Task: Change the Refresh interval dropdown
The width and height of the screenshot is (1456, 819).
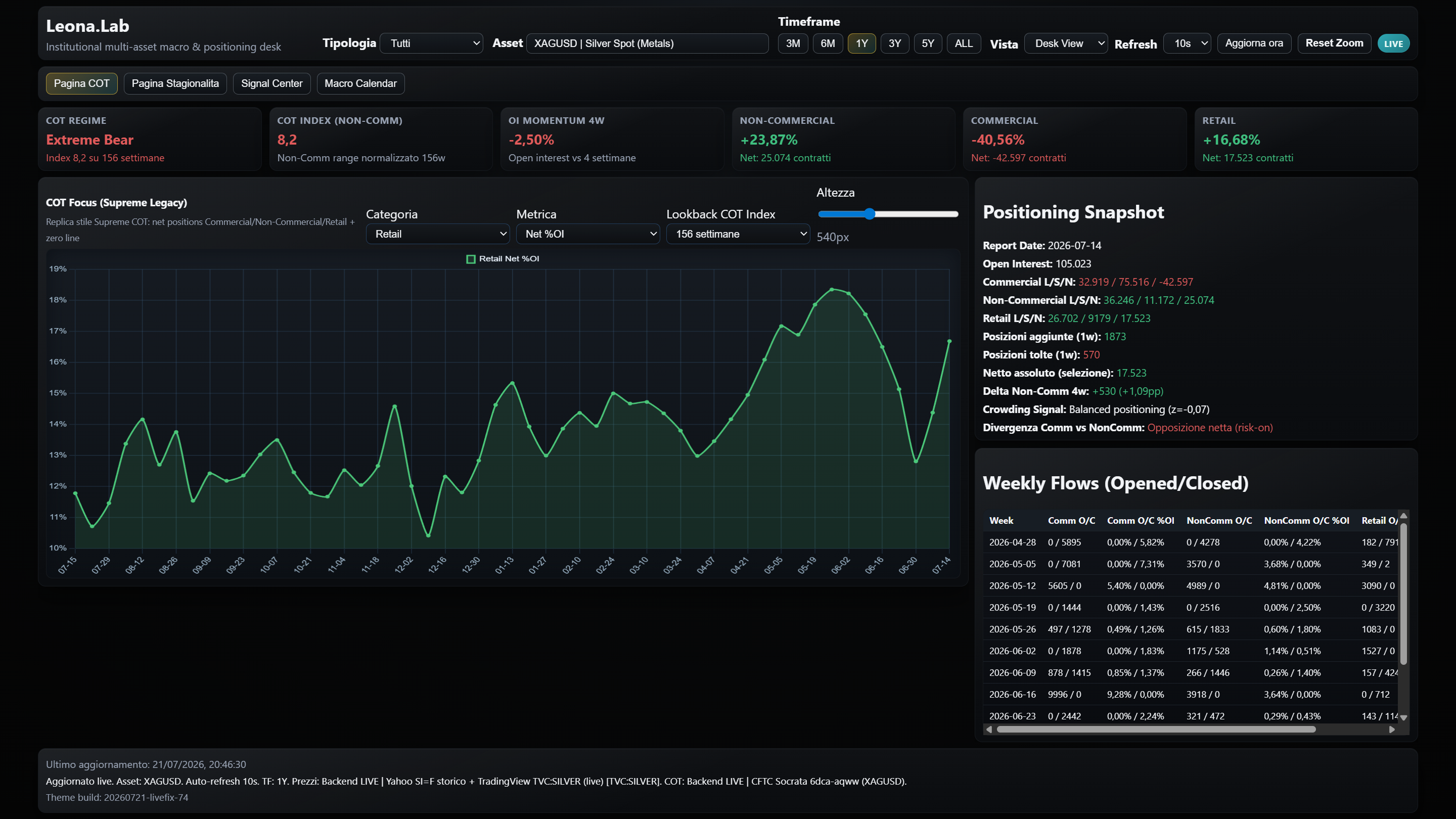Action: pyautogui.click(x=1187, y=43)
